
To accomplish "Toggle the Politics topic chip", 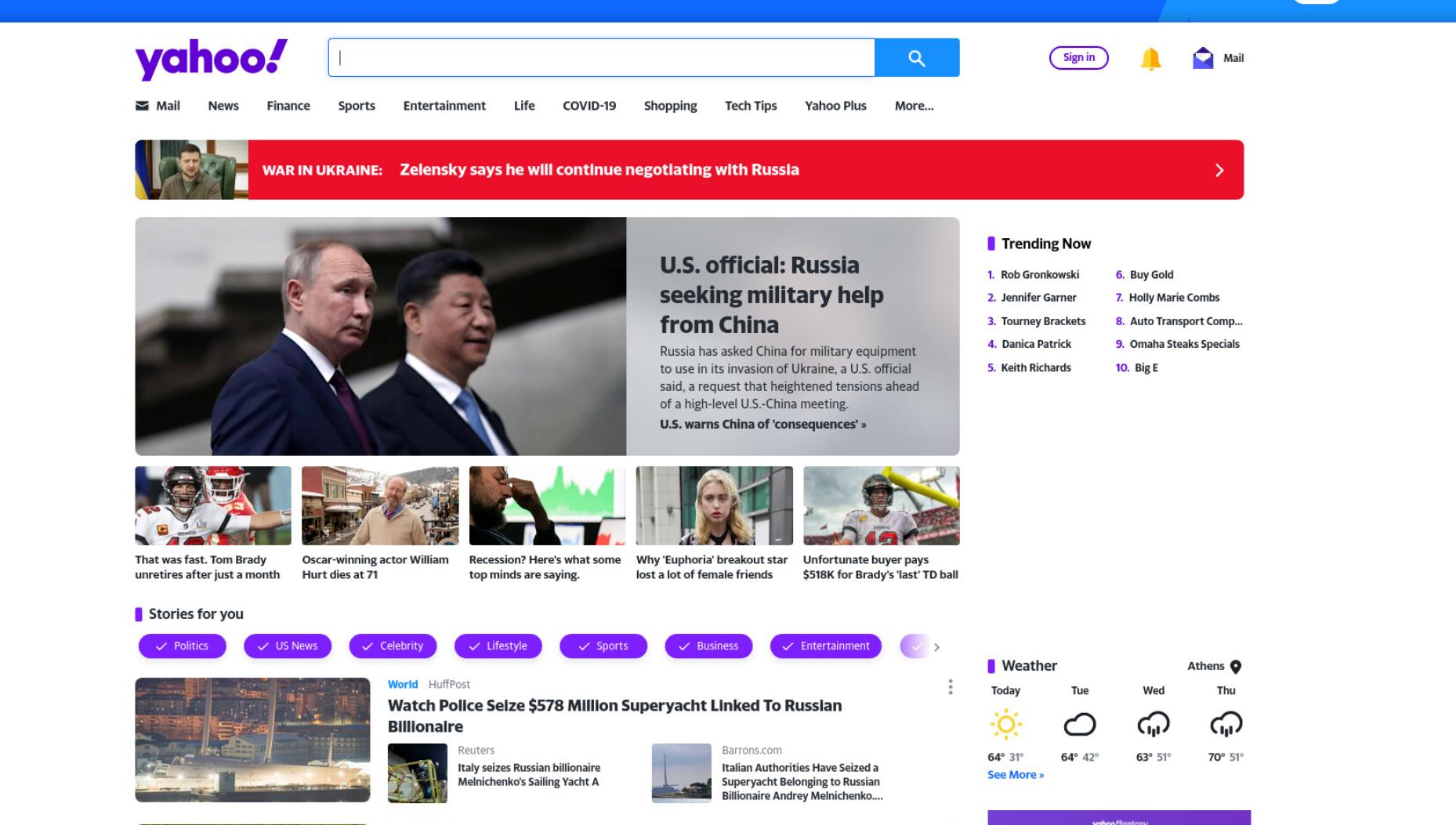I will coord(183,646).
